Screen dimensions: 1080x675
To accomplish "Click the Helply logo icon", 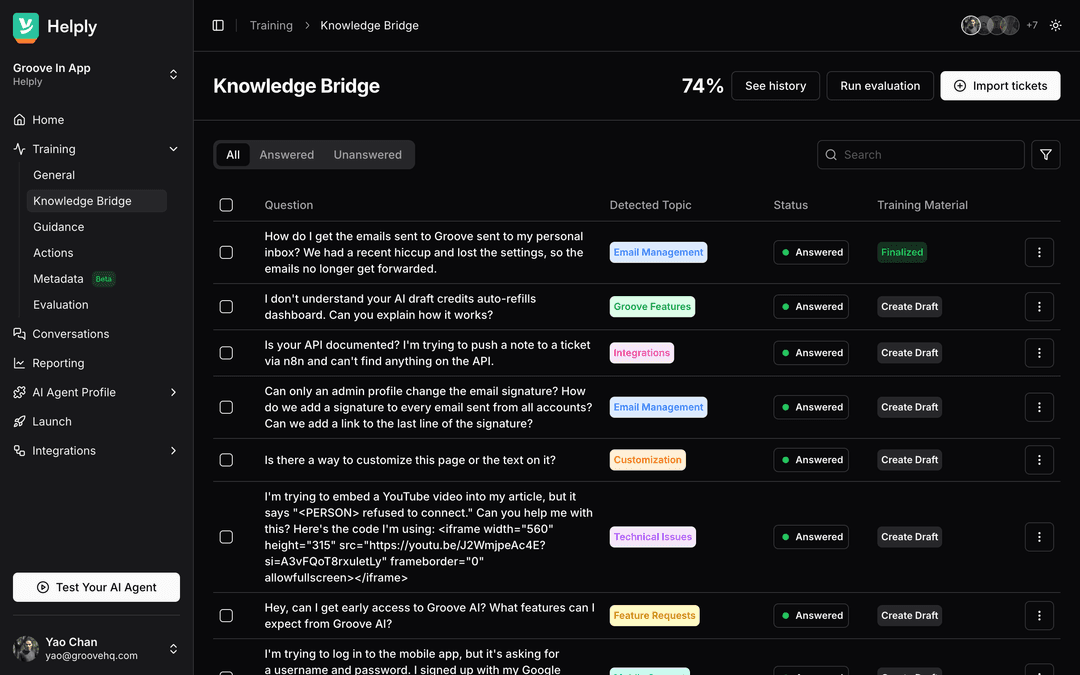I will [x=25, y=28].
